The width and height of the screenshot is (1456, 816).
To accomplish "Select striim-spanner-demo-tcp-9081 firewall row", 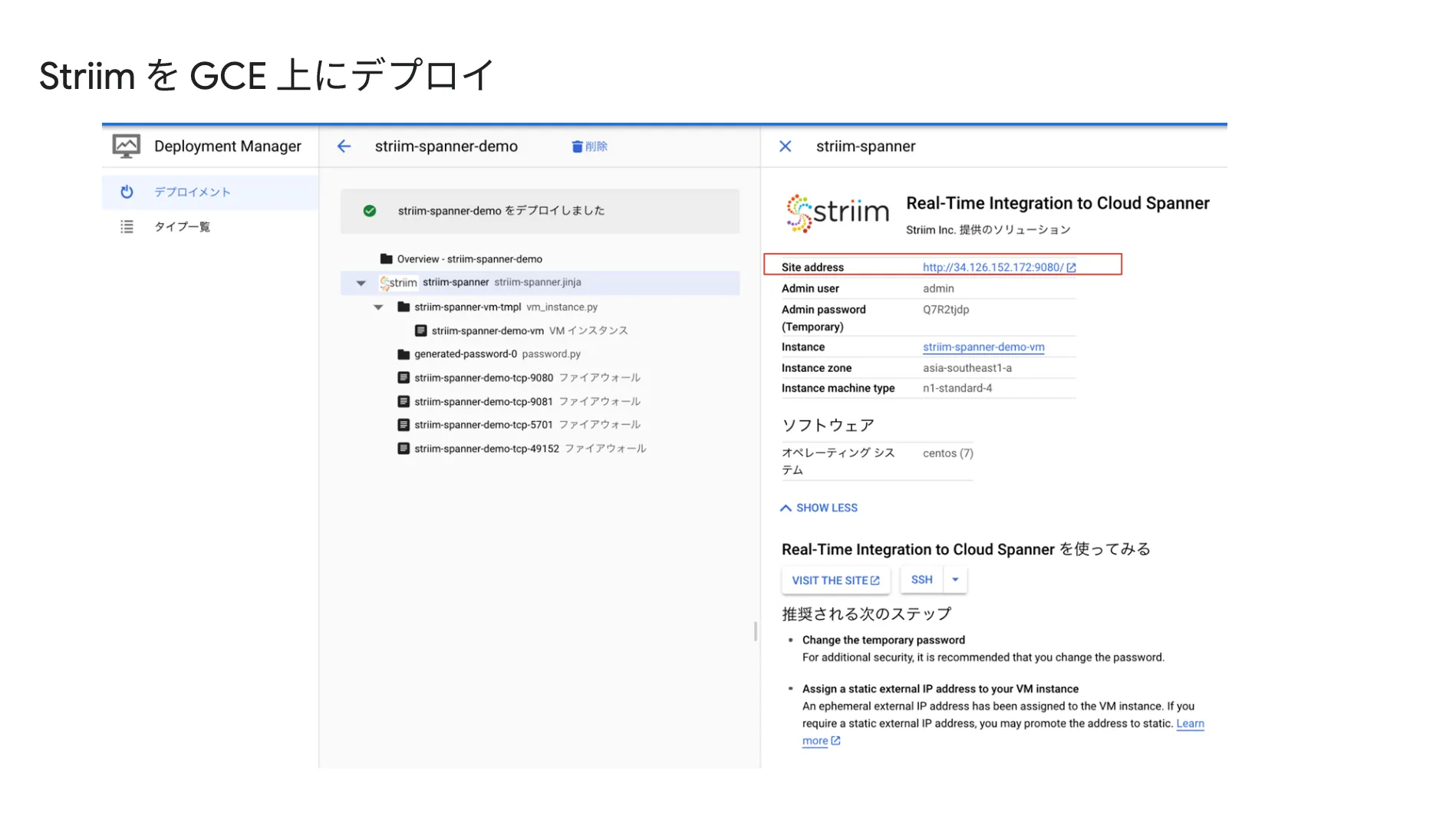I will 540,401.
